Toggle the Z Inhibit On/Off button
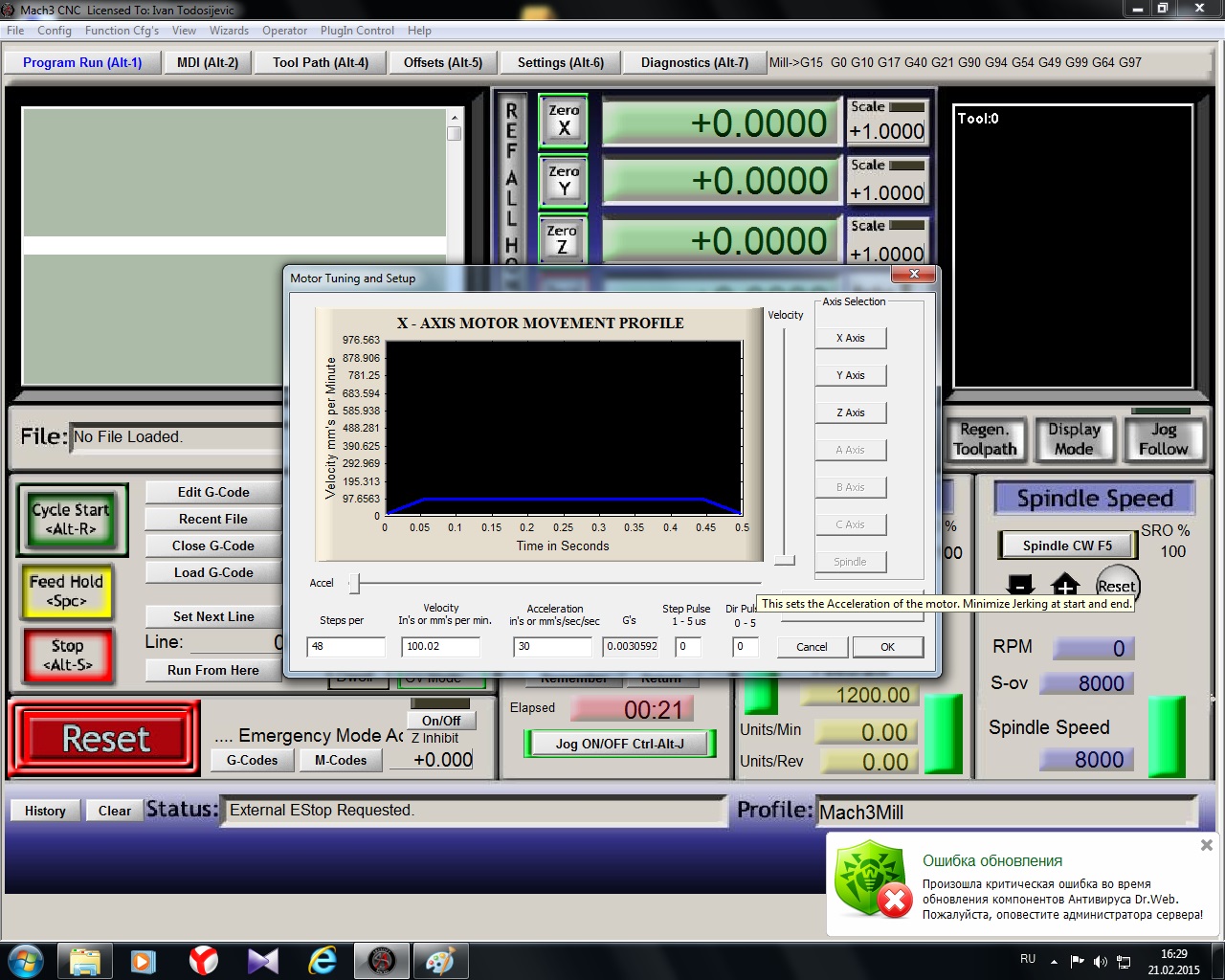The width and height of the screenshot is (1225, 980). coord(441,721)
